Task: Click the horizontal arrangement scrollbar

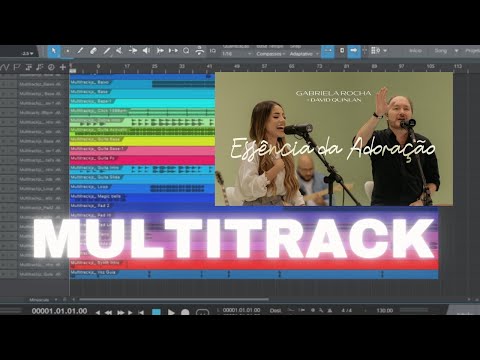Action: pos(174,299)
